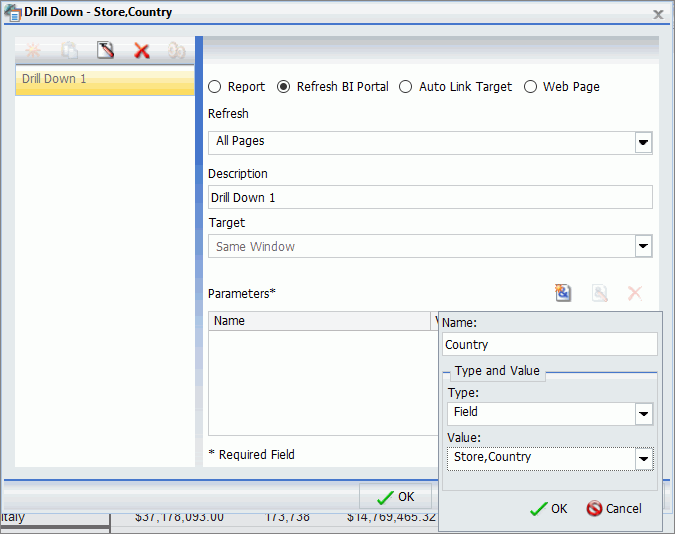Click the Description text field
Screen dimensions: 675x534
coord(430,197)
